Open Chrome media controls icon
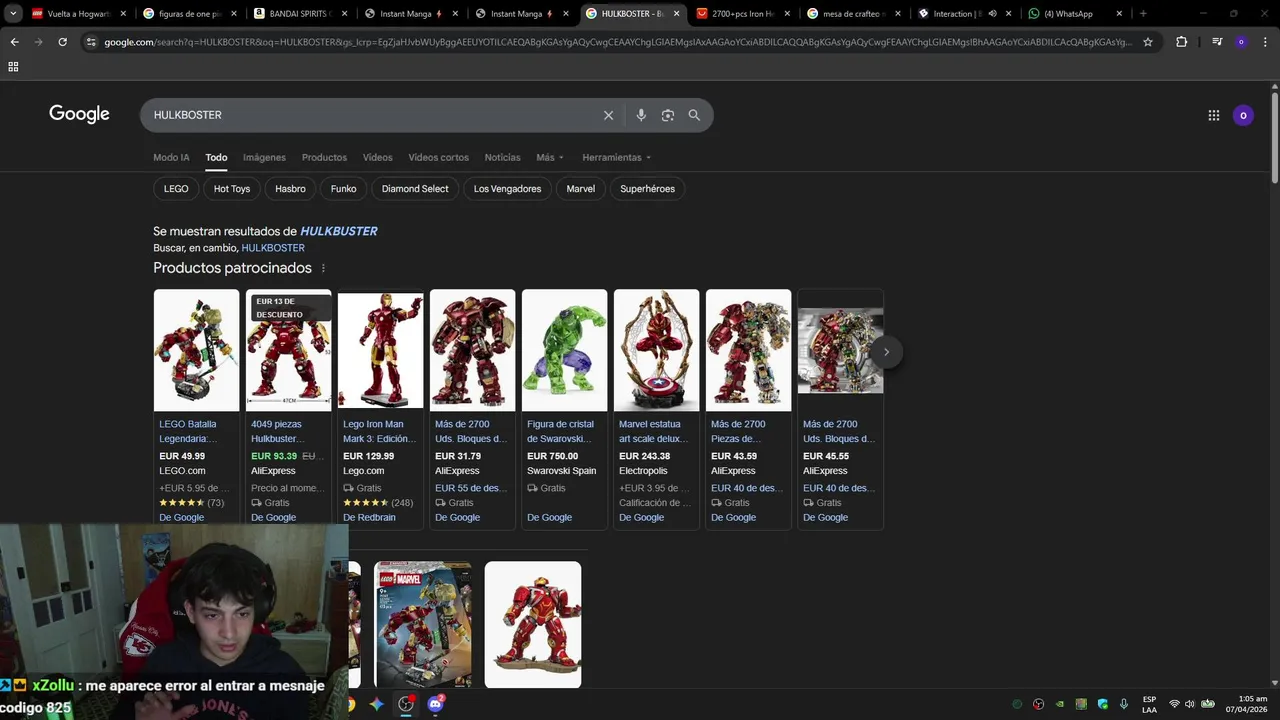1280x720 pixels. coord(1217,42)
